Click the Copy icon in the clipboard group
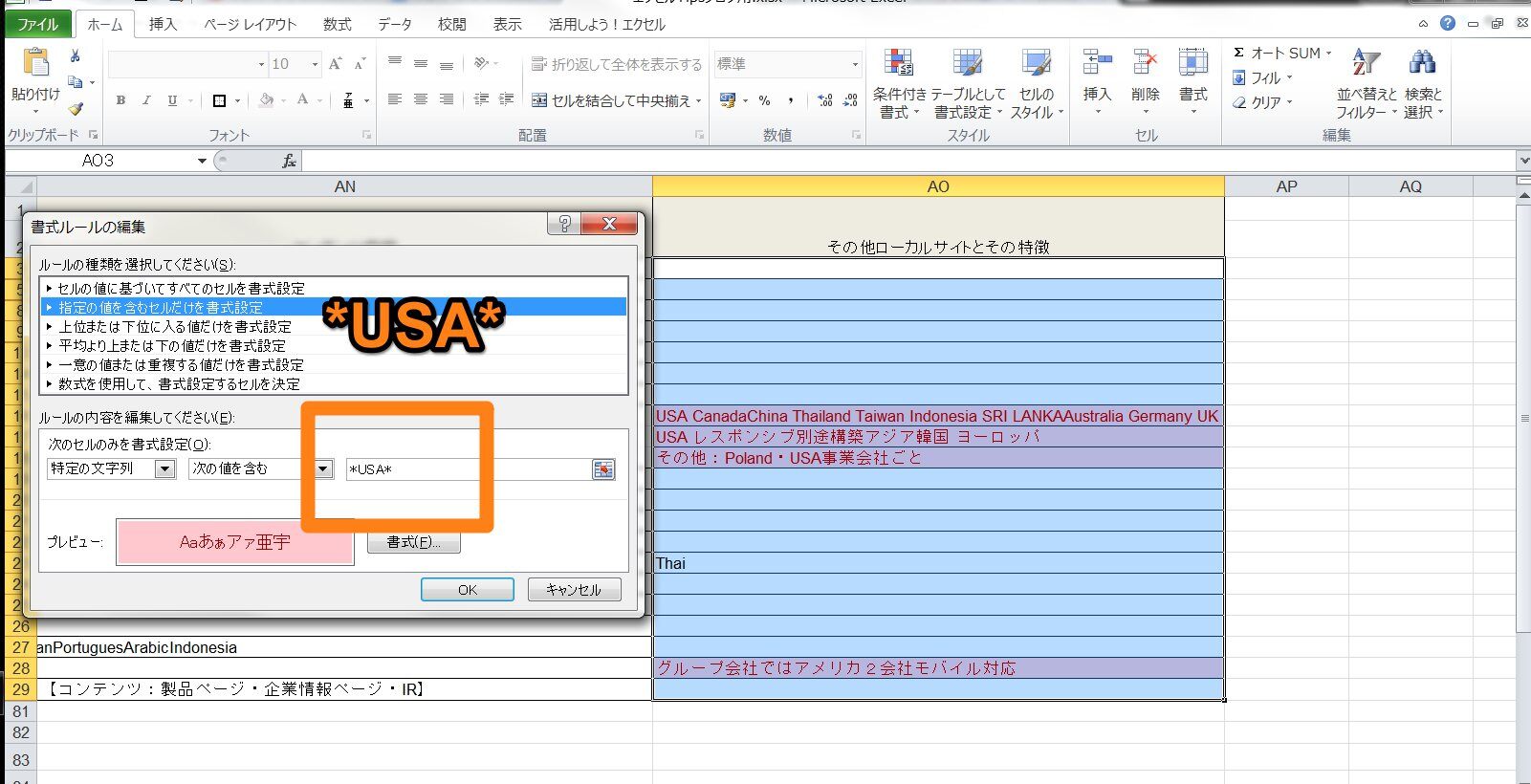The height and width of the screenshot is (784, 1531). (x=76, y=82)
